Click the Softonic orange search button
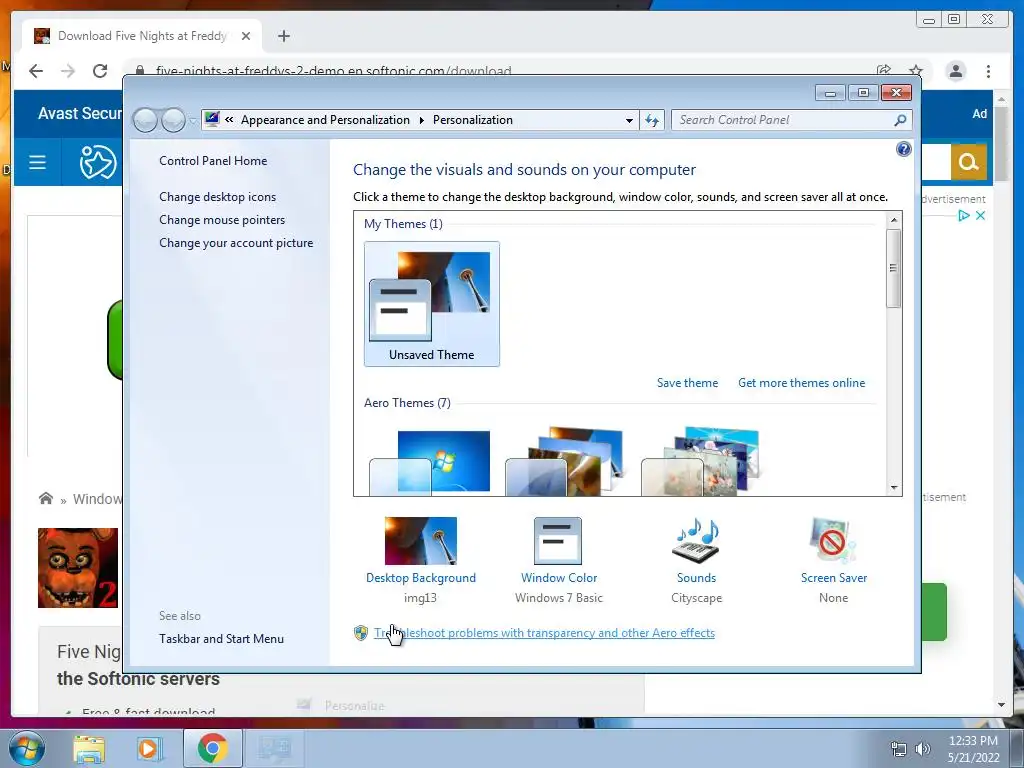 (968, 161)
